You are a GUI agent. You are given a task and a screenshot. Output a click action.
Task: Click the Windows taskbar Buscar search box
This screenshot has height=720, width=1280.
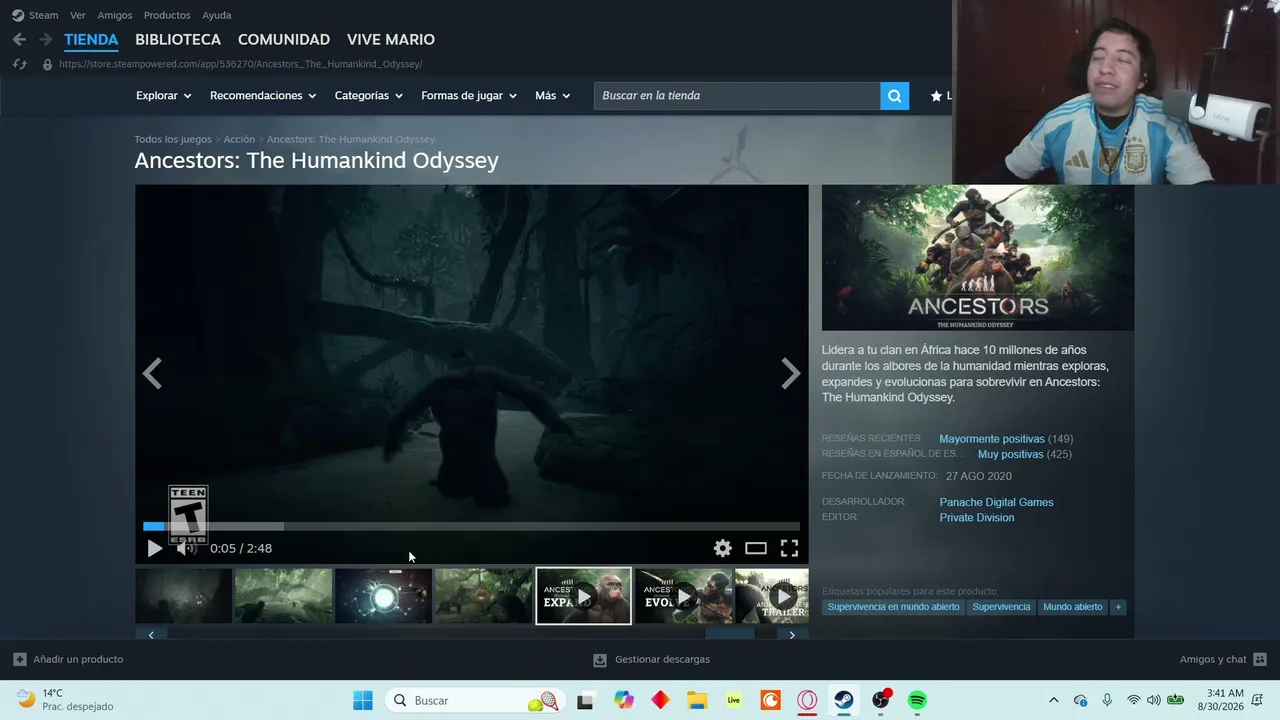pos(474,701)
